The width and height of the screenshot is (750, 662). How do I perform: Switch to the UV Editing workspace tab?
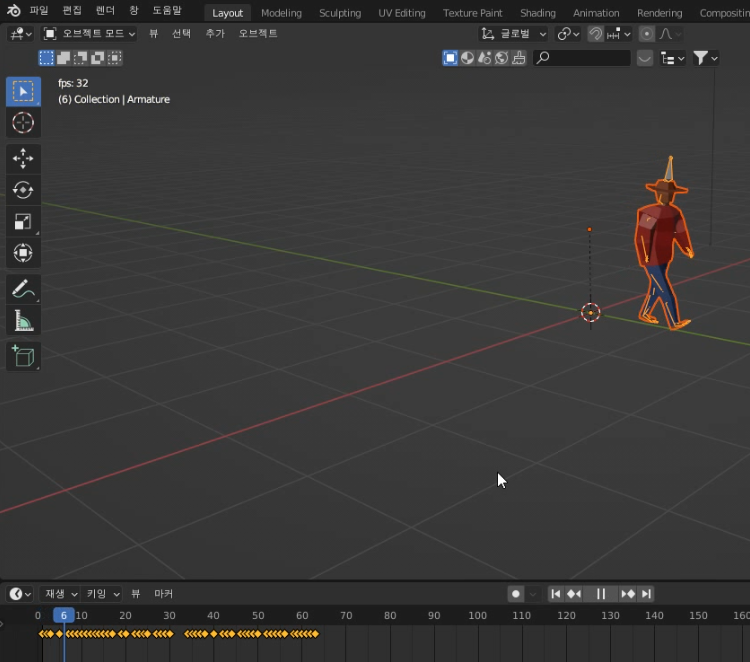[x=402, y=13]
